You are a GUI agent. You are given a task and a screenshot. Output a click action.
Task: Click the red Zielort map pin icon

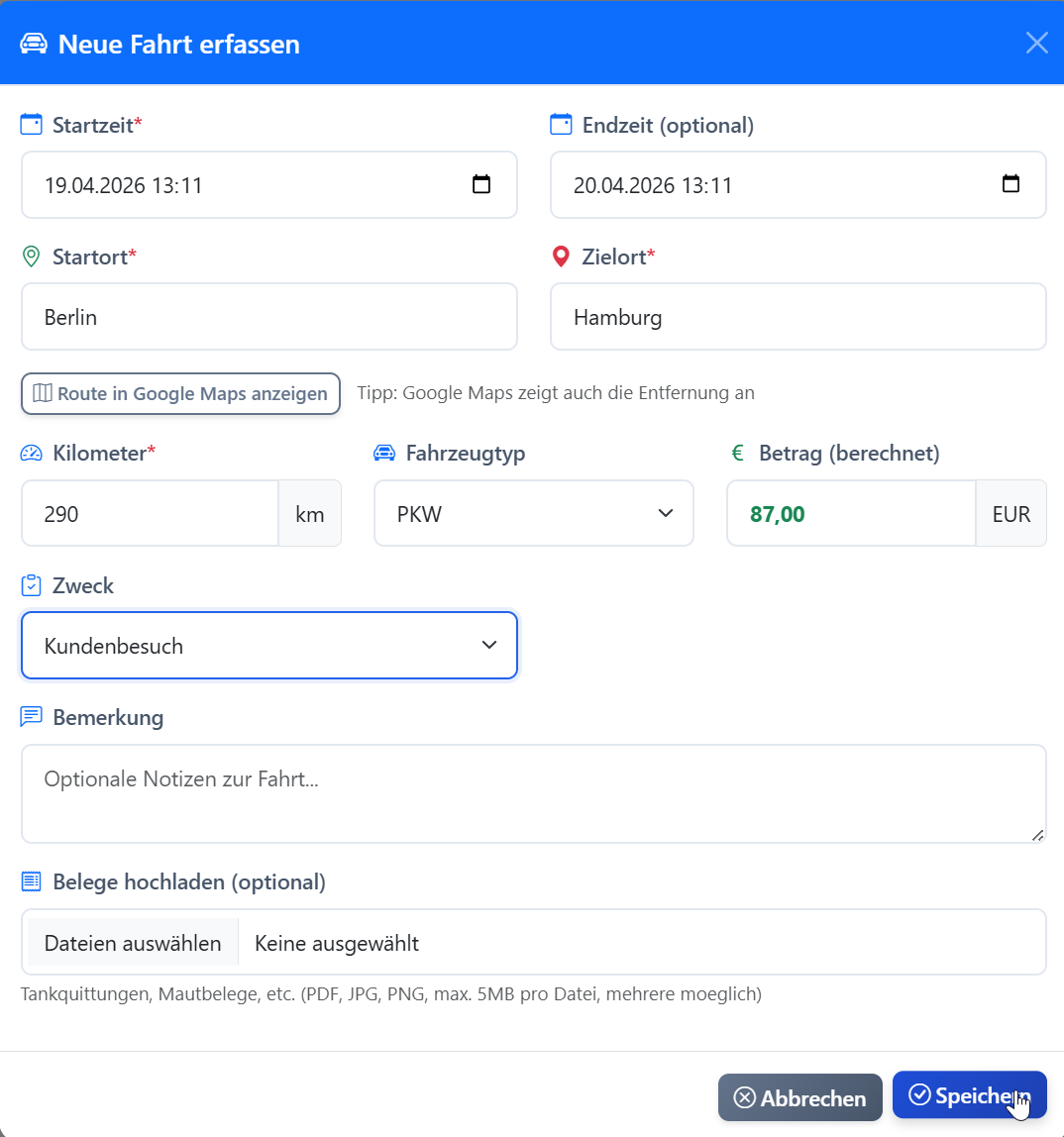click(561, 258)
